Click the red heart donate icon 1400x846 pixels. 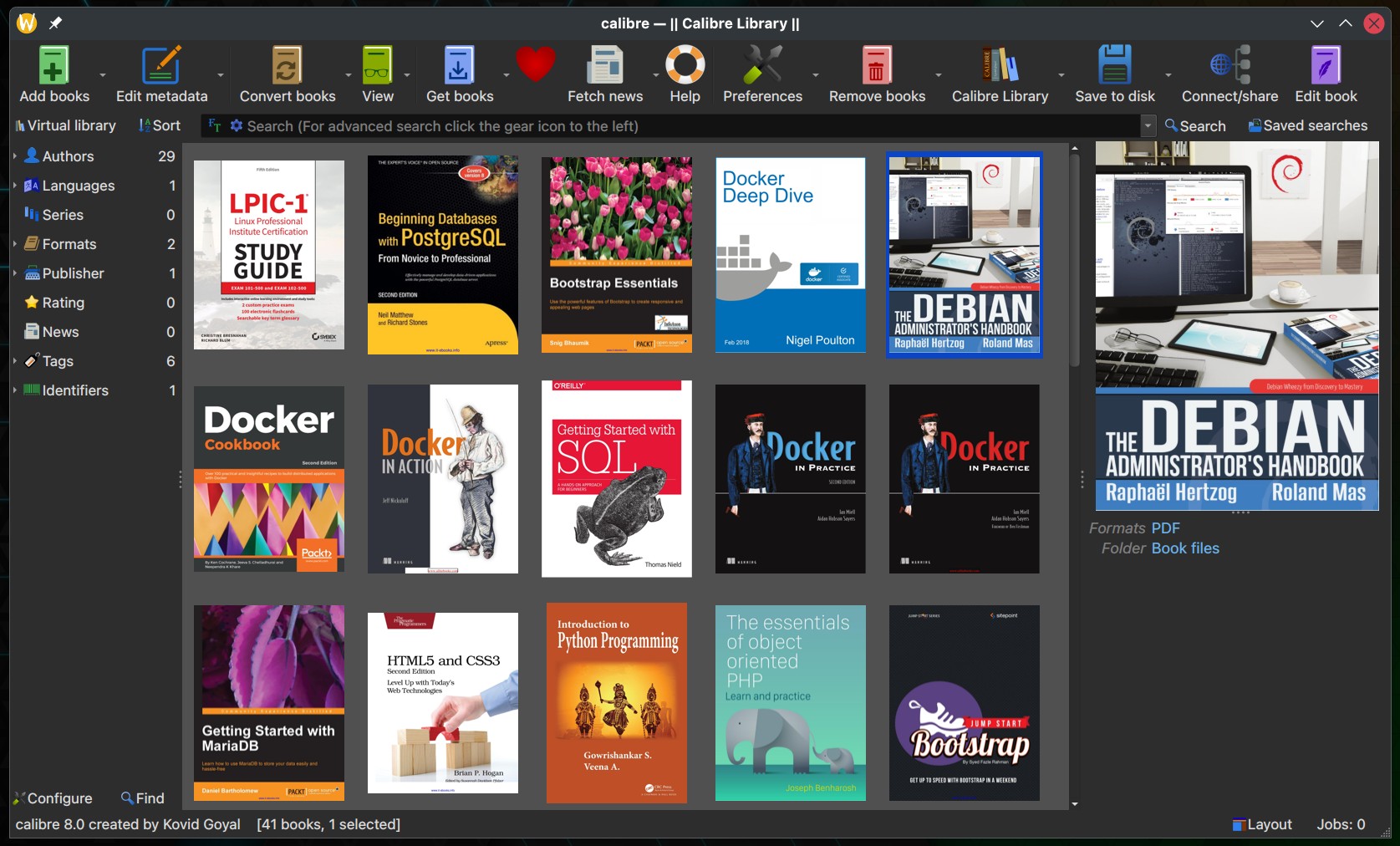536,64
